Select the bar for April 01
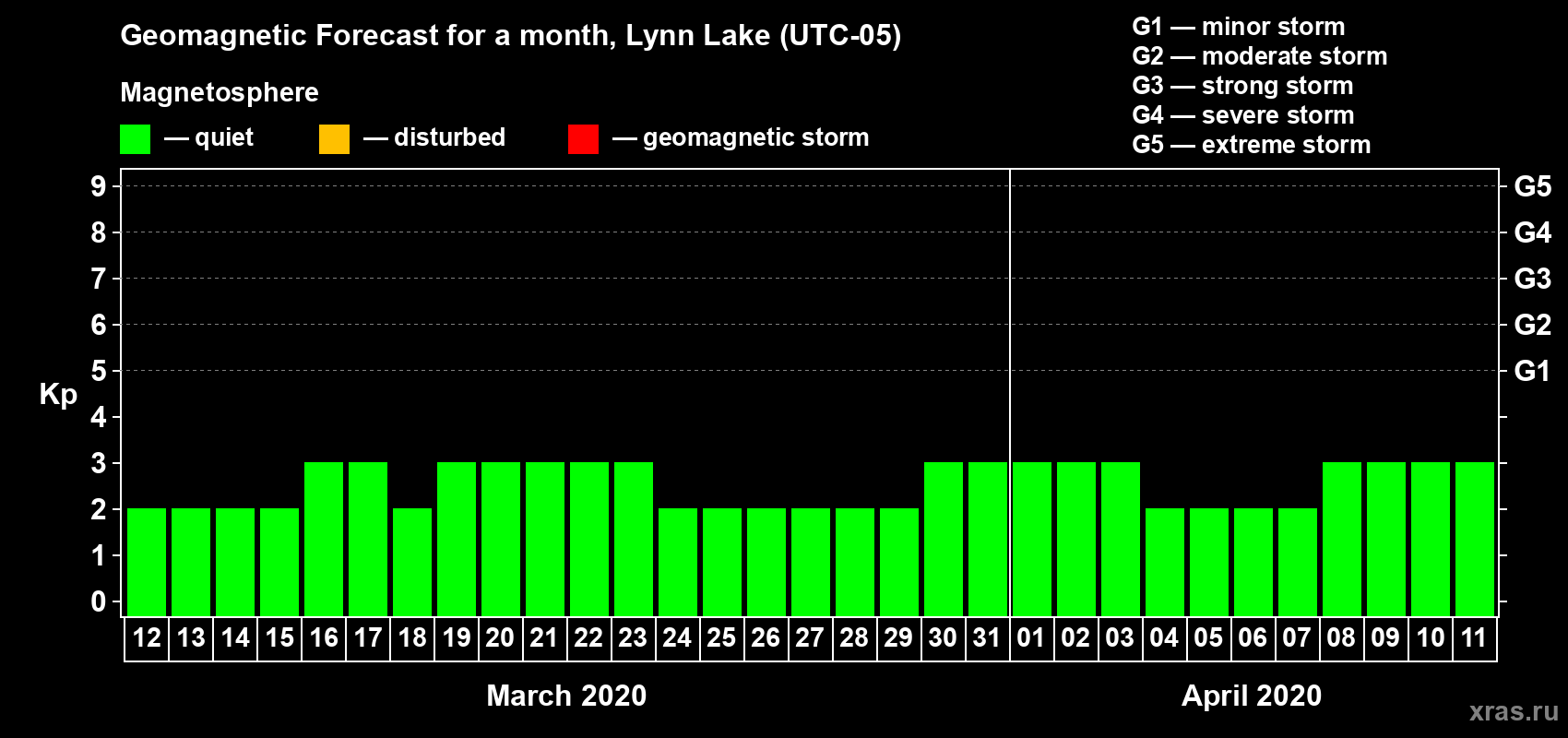1568x738 pixels. tap(1032, 539)
